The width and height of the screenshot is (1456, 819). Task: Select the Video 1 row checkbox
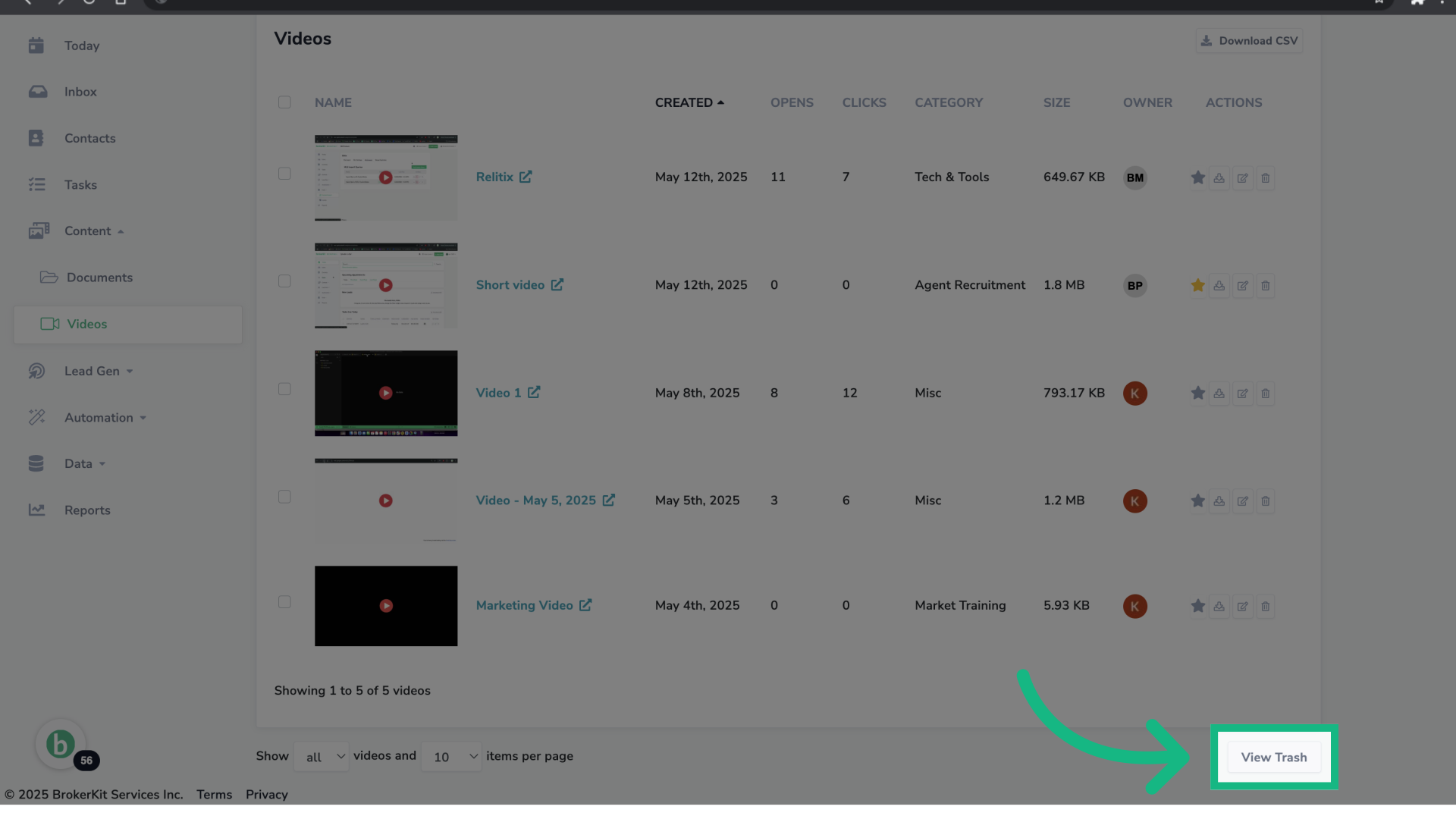pyautogui.click(x=284, y=389)
